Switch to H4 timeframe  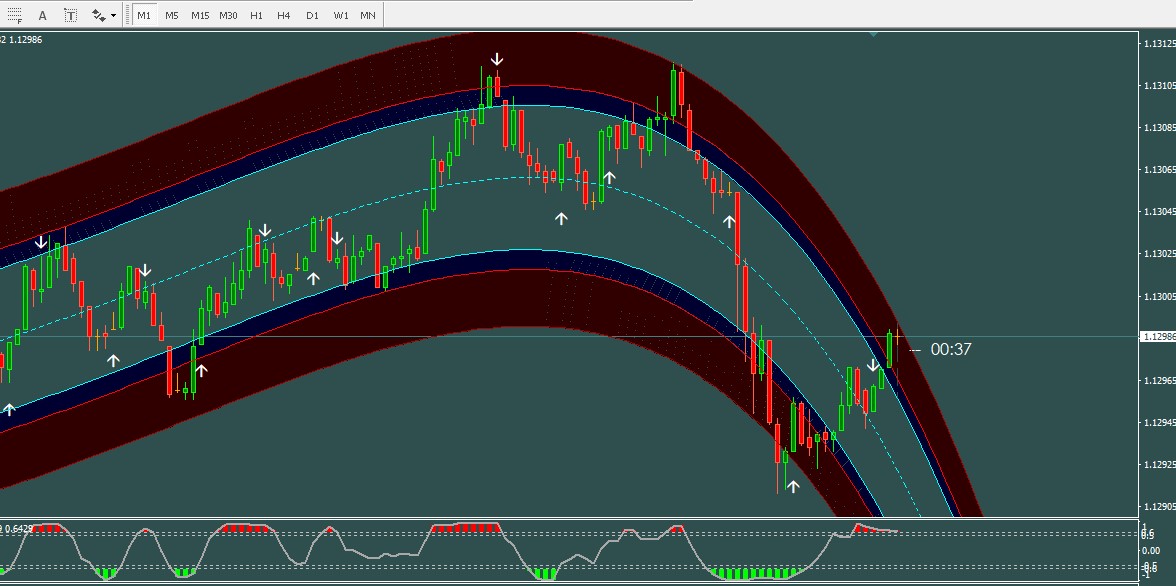pyautogui.click(x=284, y=15)
